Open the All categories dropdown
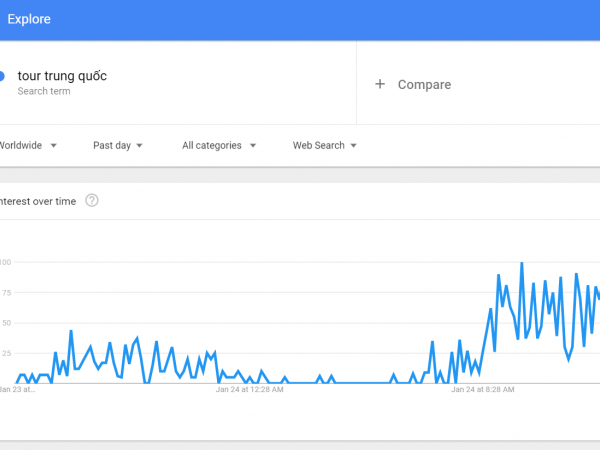Screen dimensions: 600x450 pyautogui.click(x=219, y=145)
